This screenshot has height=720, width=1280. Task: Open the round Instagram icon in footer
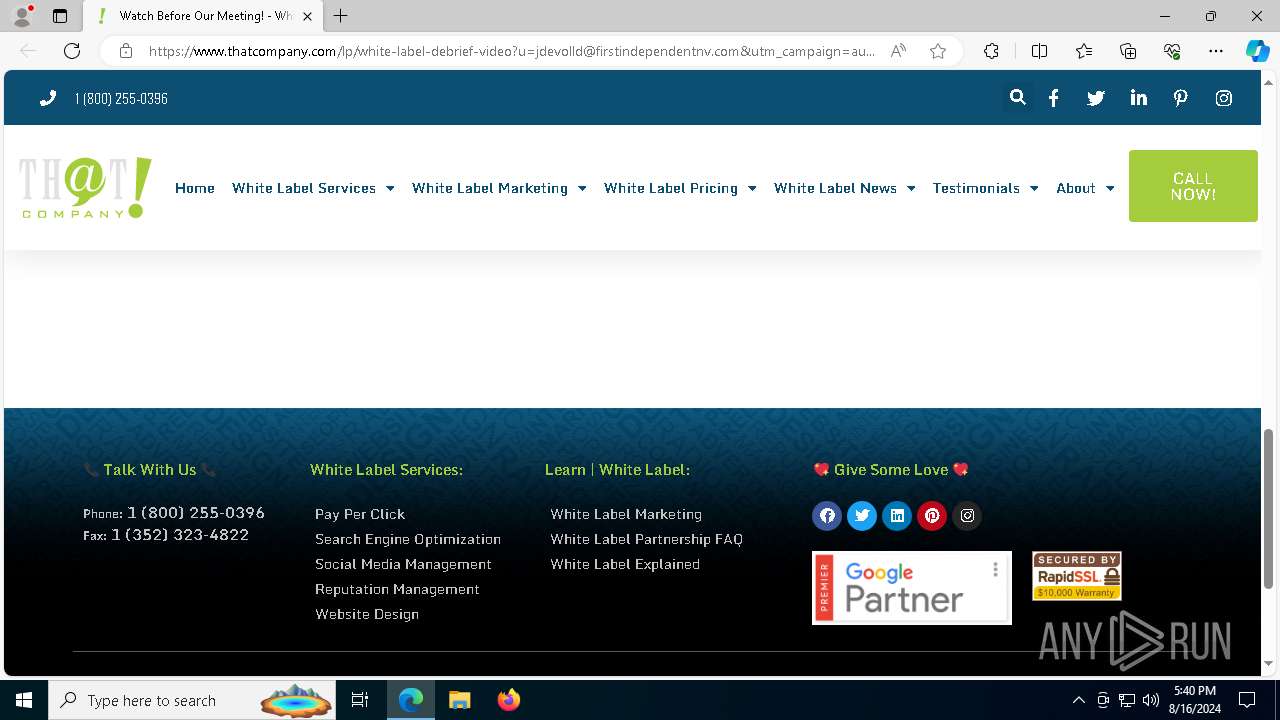pyautogui.click(x=967, y=516)
